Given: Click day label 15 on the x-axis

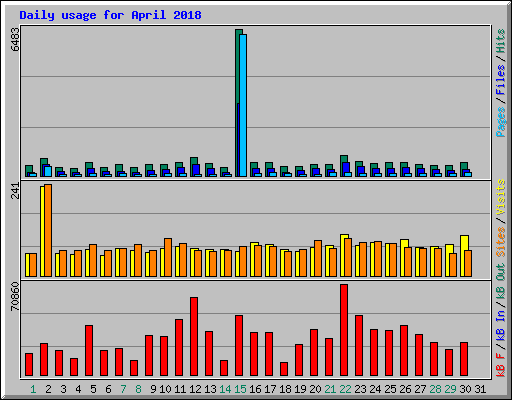Looking at the screenshot, I should coord(240,389).
